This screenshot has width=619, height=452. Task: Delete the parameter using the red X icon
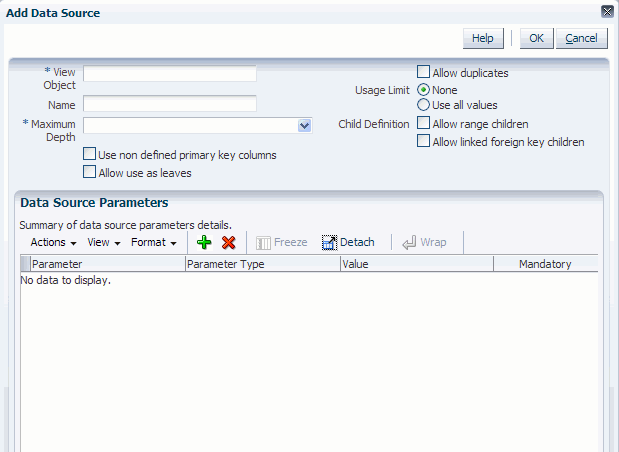tap(229, 242)
